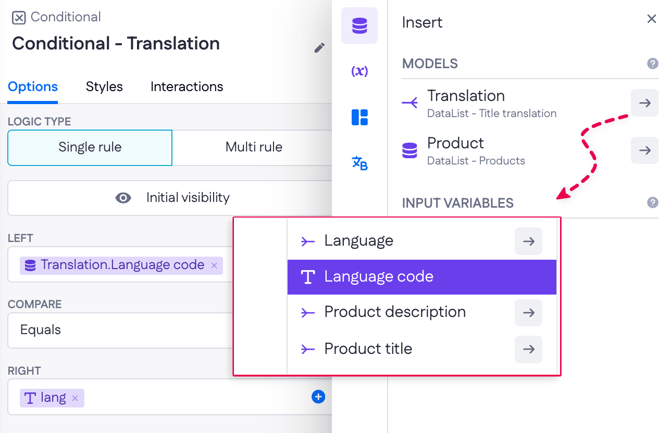
Task: Click blue plus icon in Right field
Action: coord(318,397)
